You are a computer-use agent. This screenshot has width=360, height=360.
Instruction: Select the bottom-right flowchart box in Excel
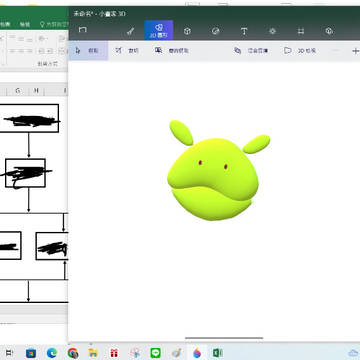point(52,246)
